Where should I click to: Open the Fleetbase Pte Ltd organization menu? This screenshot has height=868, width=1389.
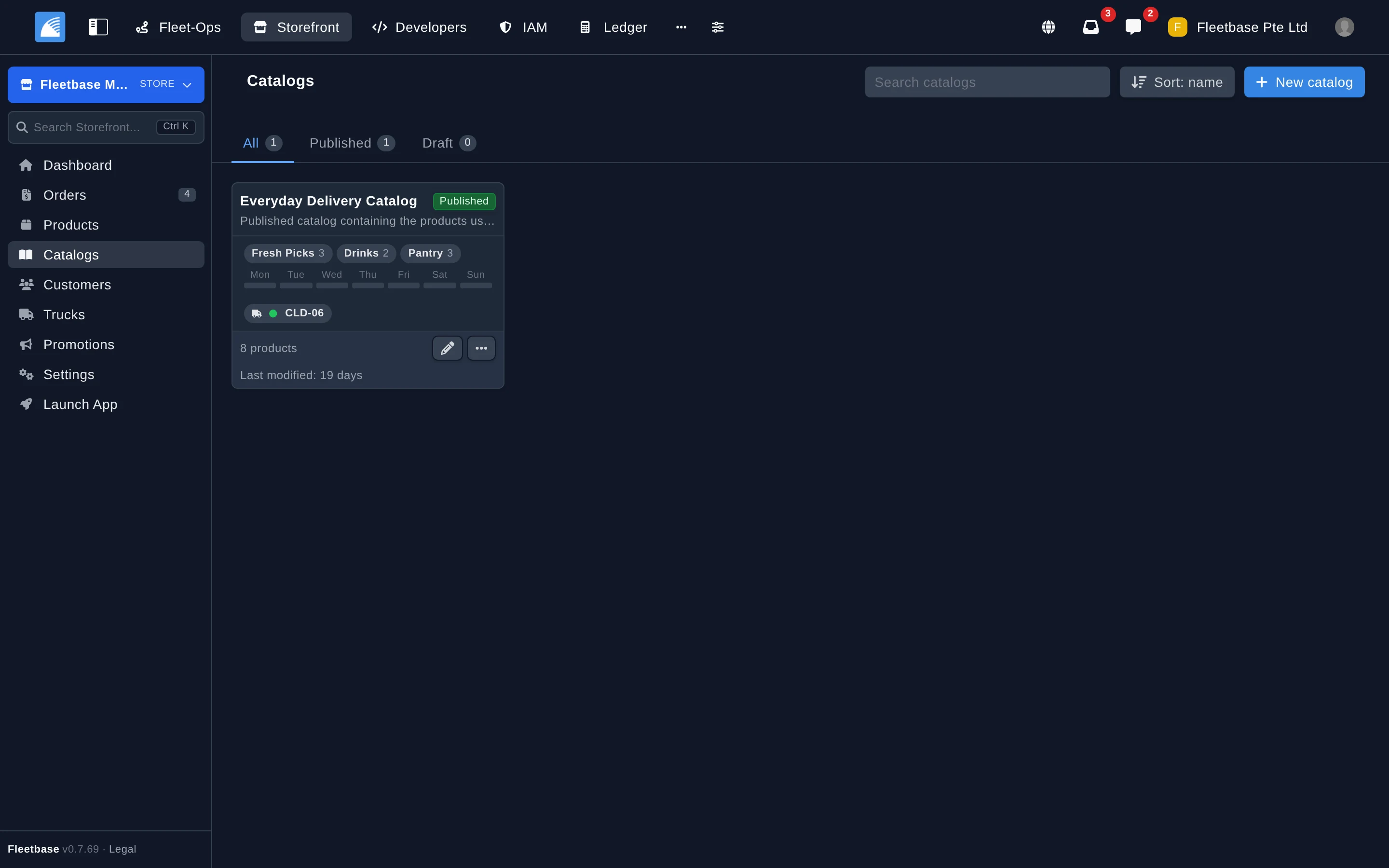tap(1238, 27)
